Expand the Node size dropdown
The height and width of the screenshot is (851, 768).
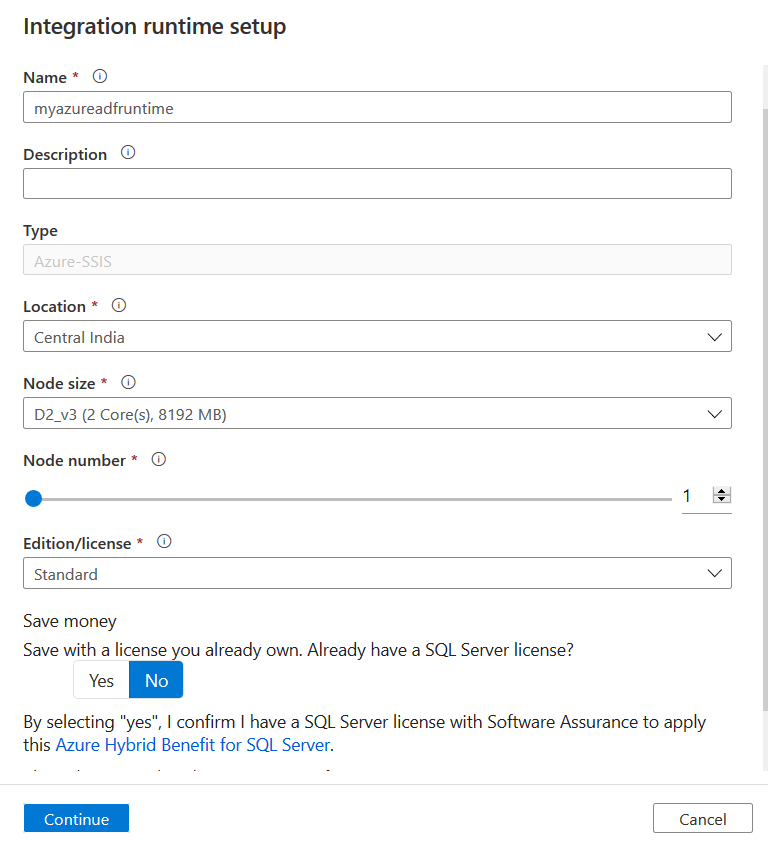point(377,413)
